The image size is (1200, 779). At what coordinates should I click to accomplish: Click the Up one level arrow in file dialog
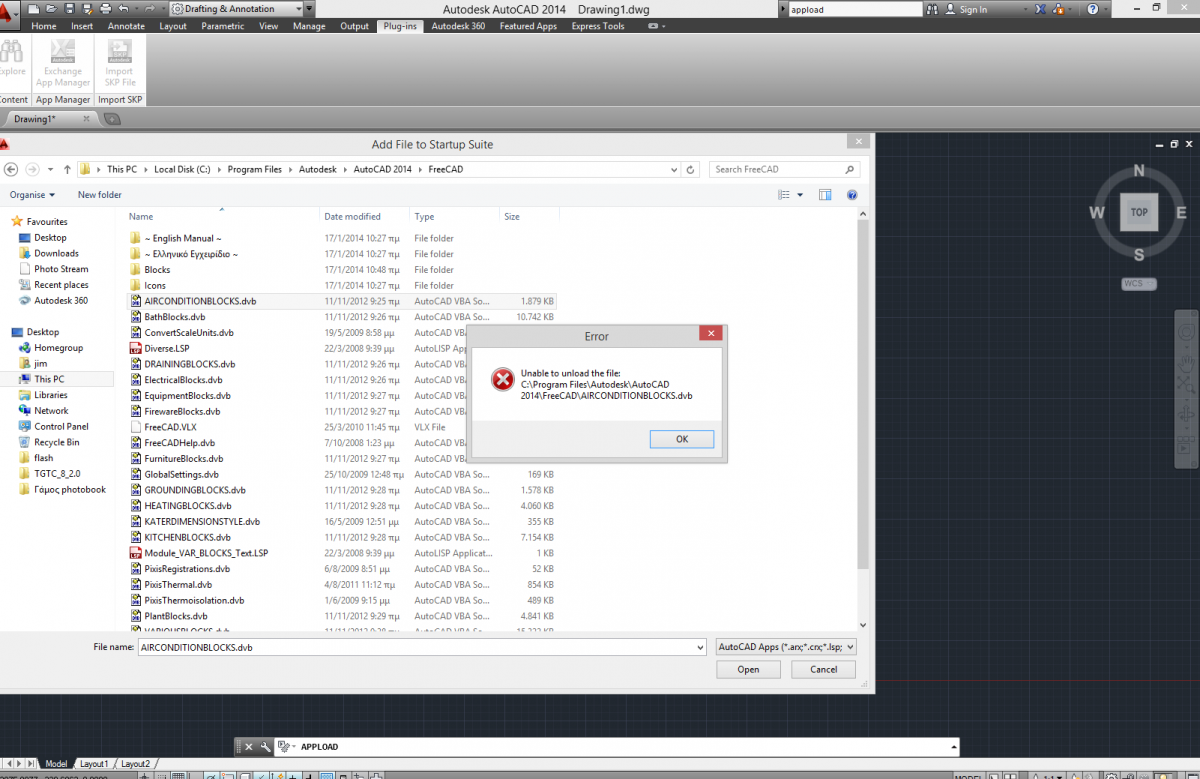(67, 169)
